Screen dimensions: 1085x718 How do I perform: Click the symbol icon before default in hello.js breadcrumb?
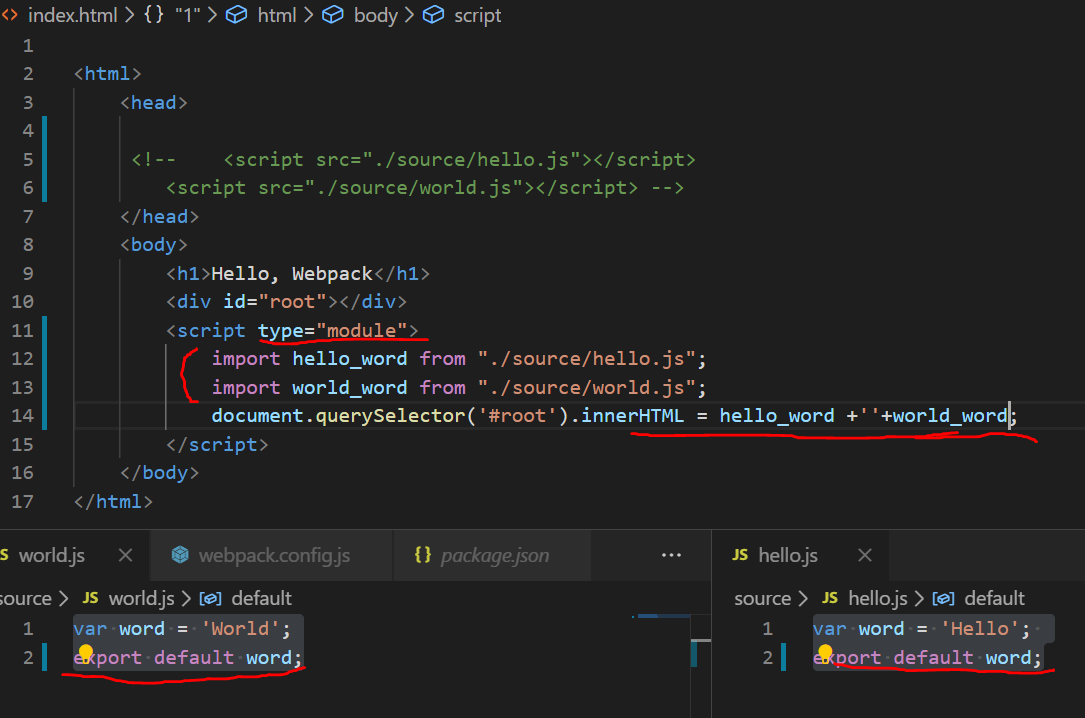pyautogui.click(x=943, y=599)
